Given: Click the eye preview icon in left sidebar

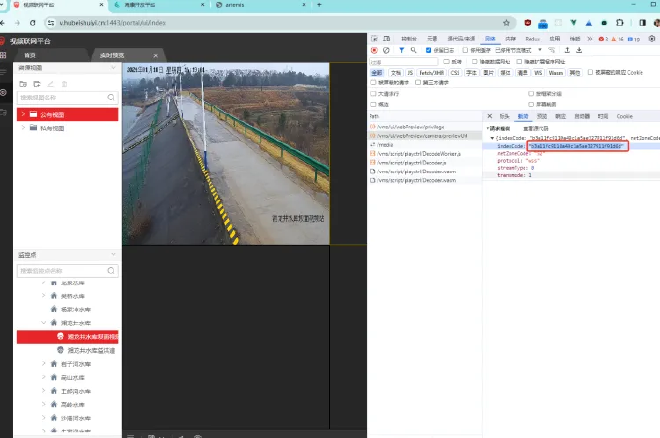Looking at the screenshot, I should pos(3,92).
